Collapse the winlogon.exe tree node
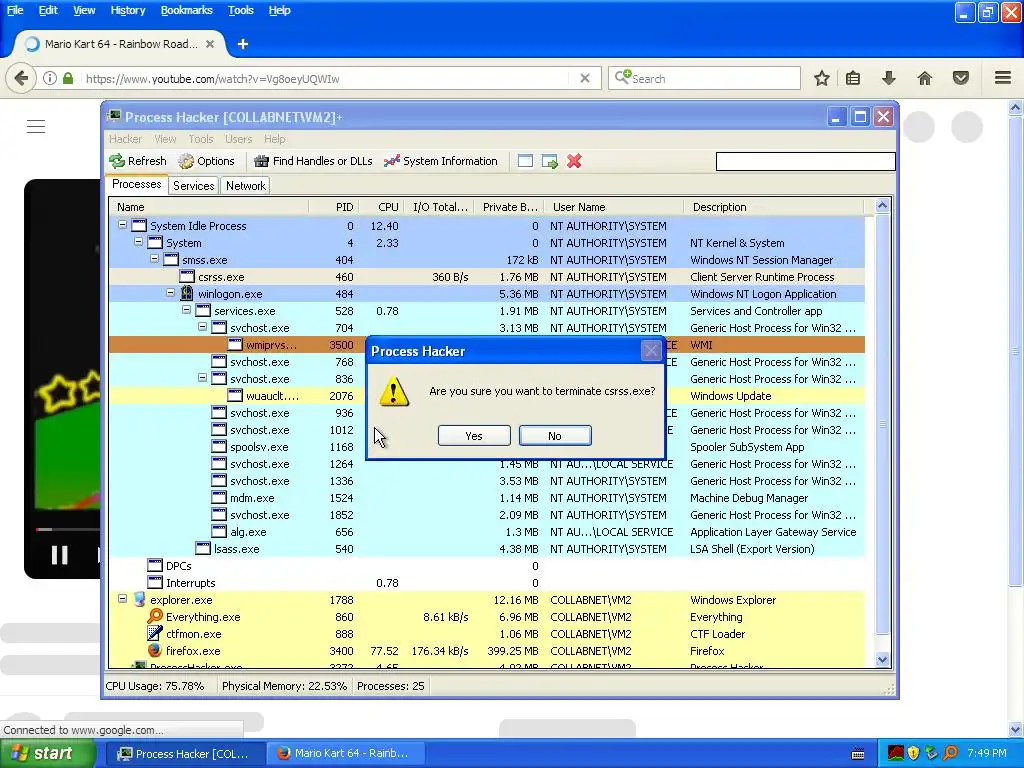1024x768 pixels. [x=170, y=293]
